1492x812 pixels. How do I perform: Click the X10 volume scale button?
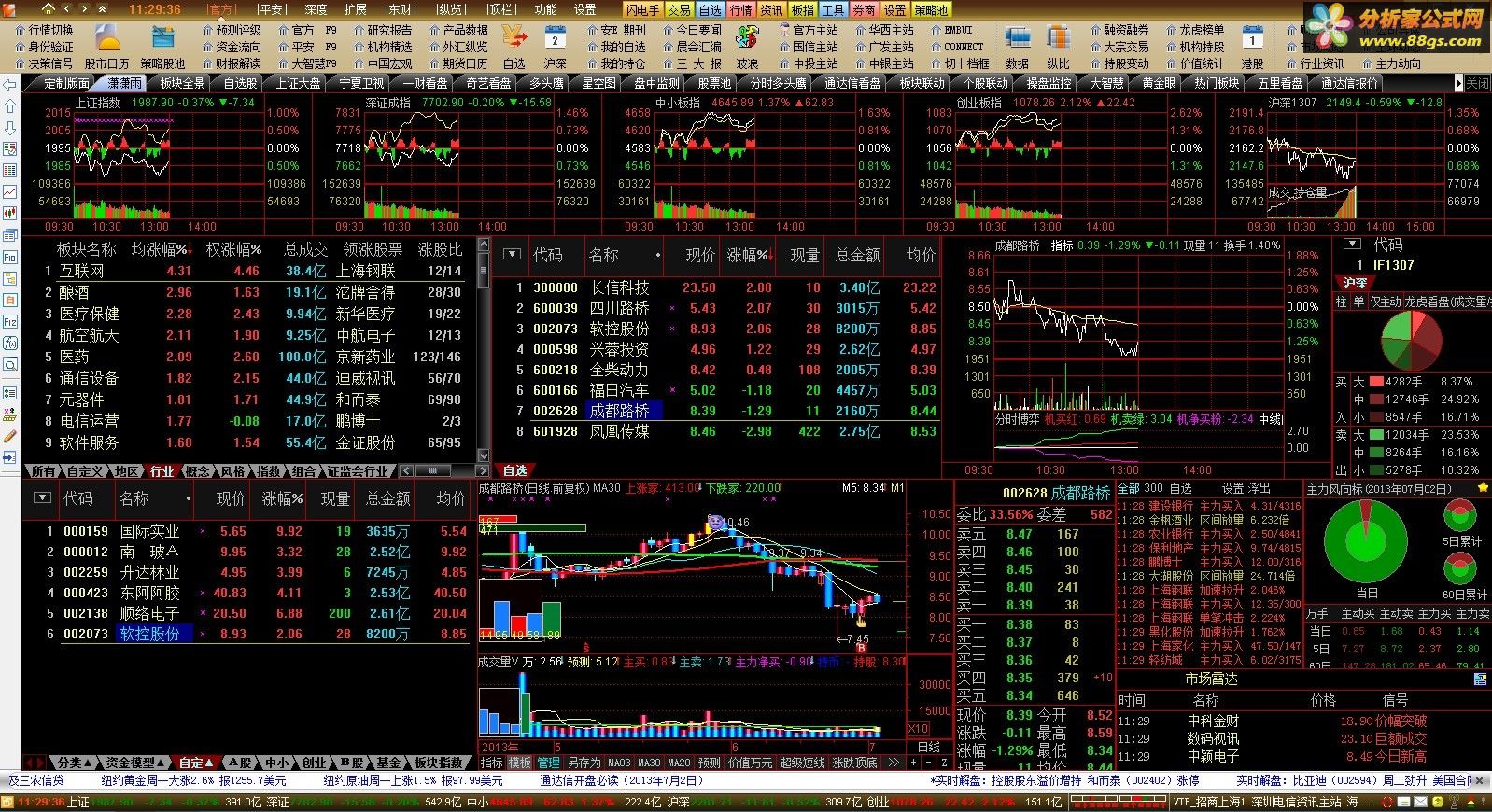click(x=918, y=729)
